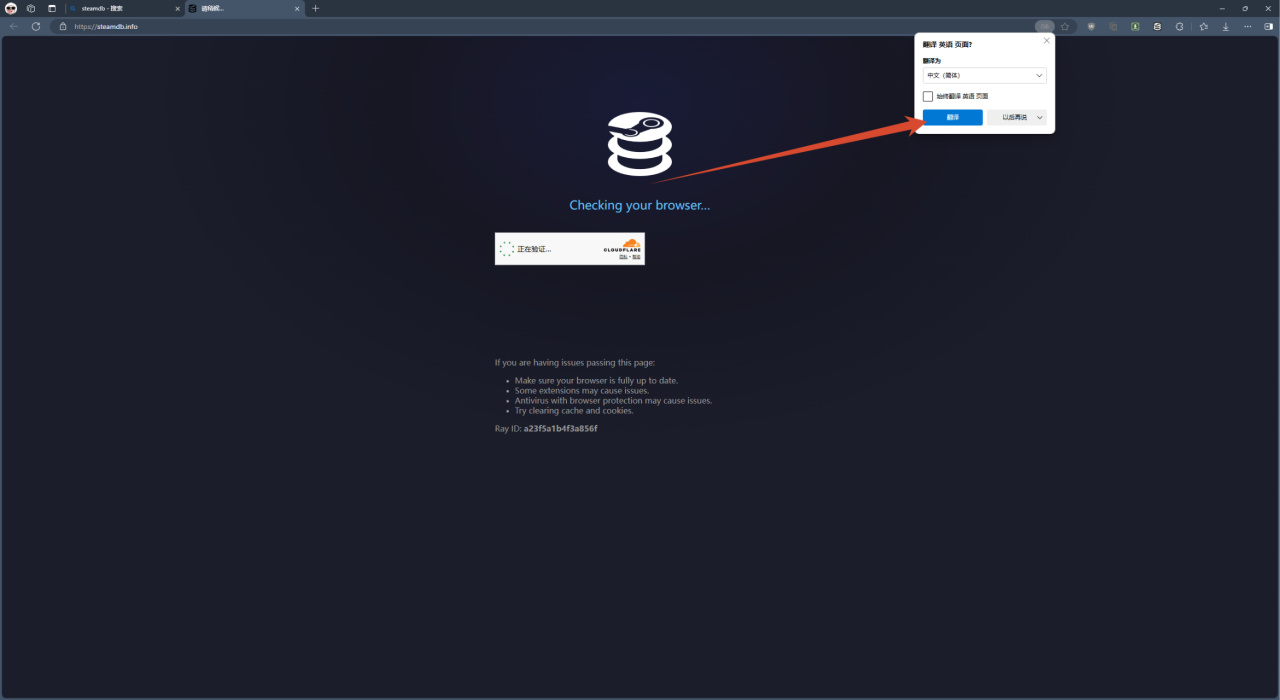Open the target language dropdown 中文（简体）

(x=984, y=76)
